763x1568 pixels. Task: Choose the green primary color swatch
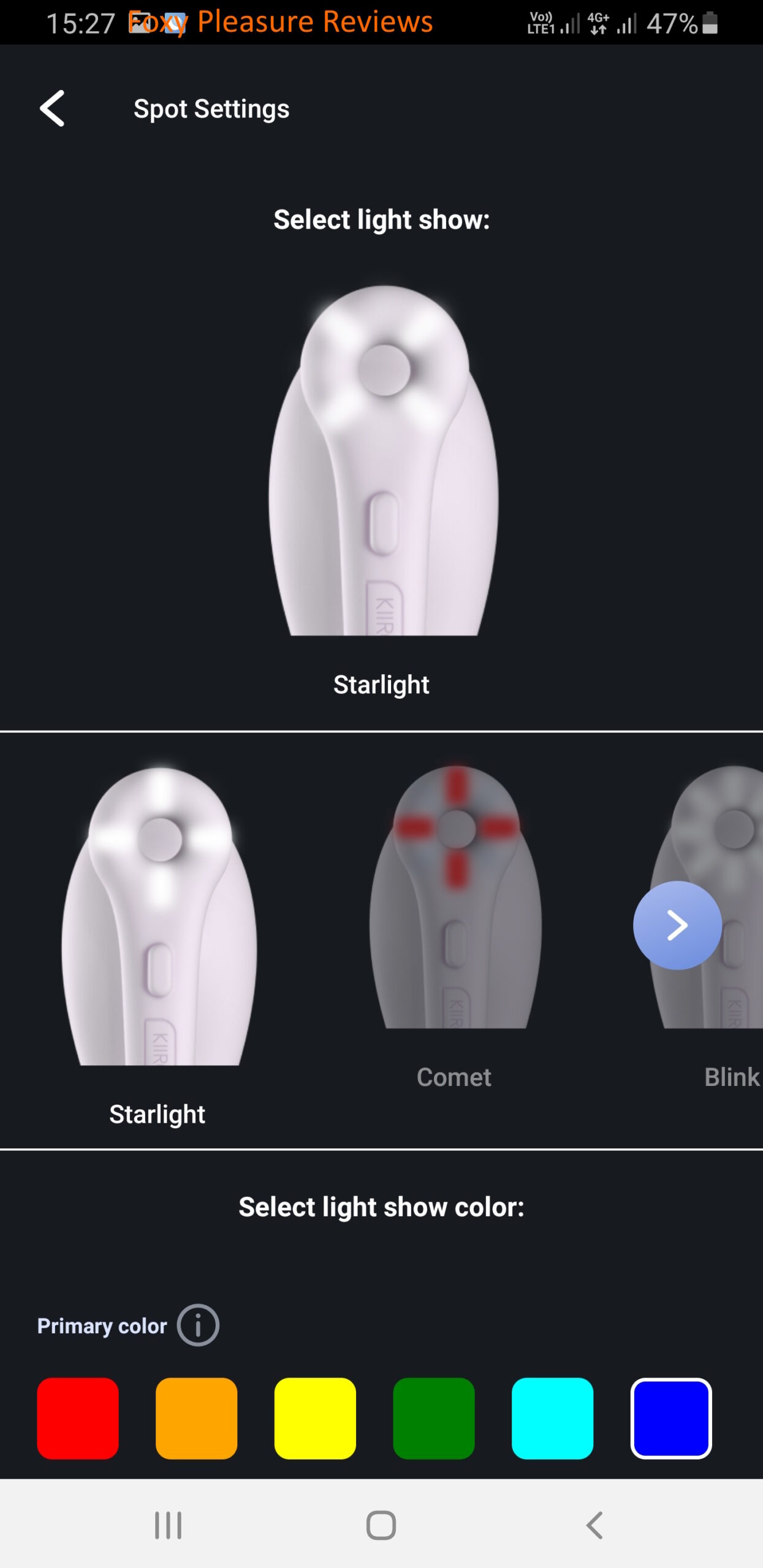click(434, 1419)
